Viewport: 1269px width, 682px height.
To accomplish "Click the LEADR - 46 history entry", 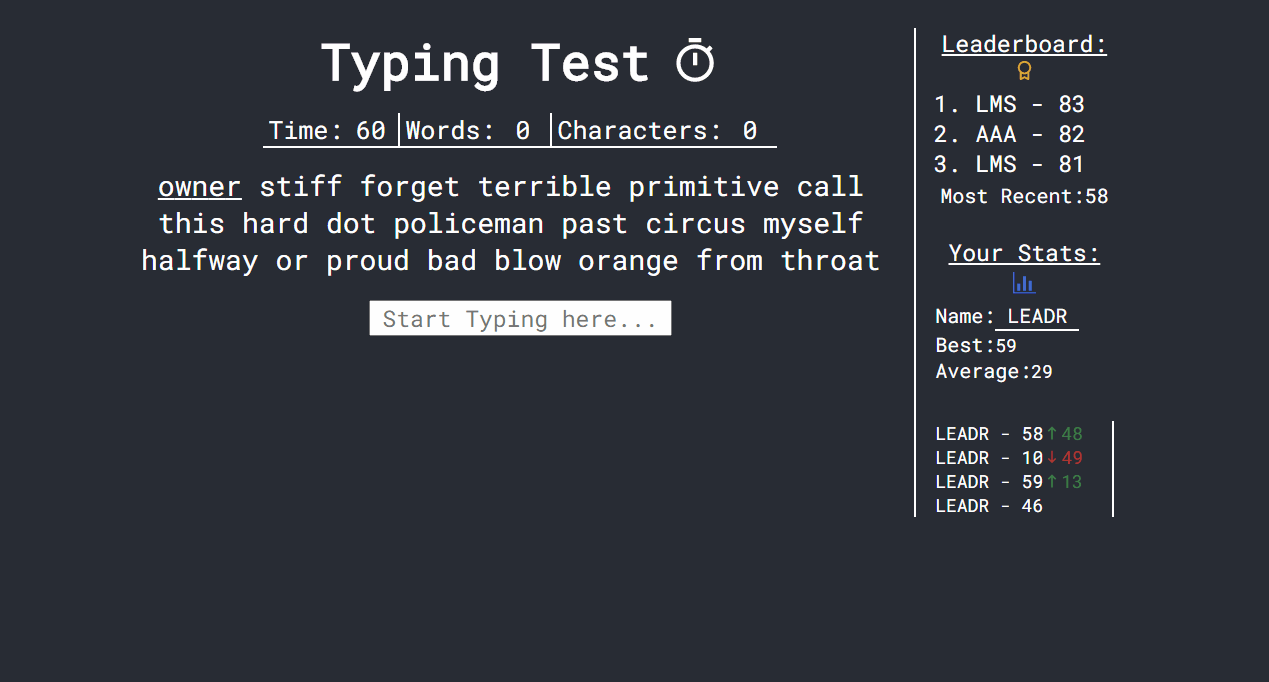I will (x=988, y=505).
